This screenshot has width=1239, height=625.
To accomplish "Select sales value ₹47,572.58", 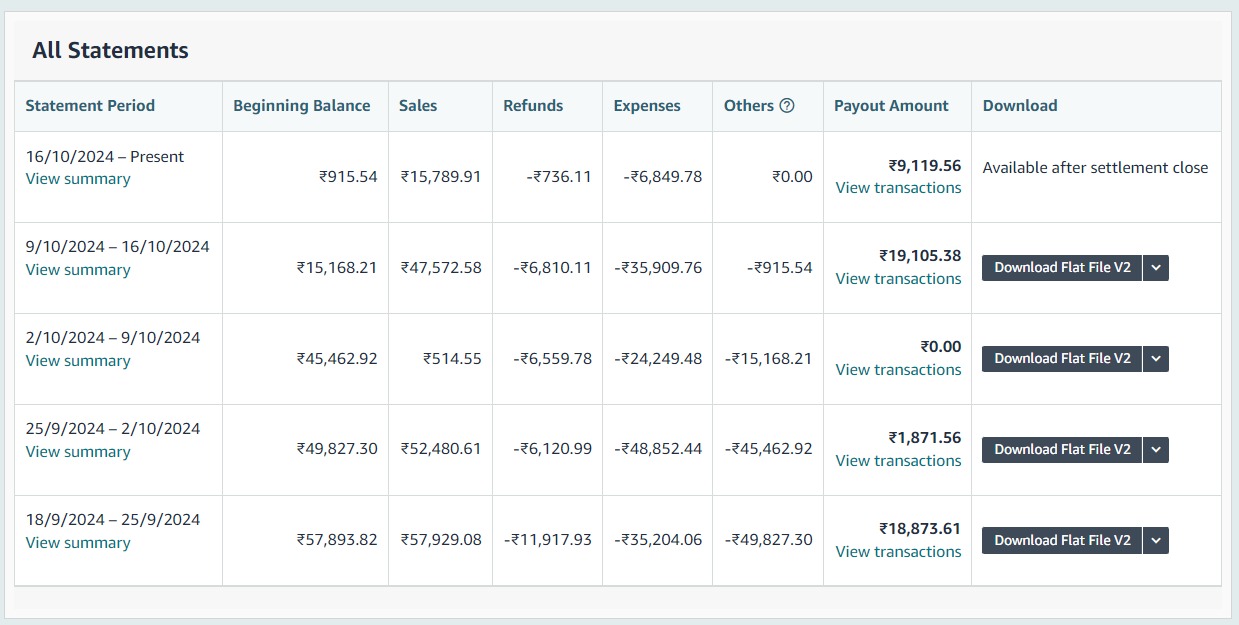I will [x=441, y=267].
